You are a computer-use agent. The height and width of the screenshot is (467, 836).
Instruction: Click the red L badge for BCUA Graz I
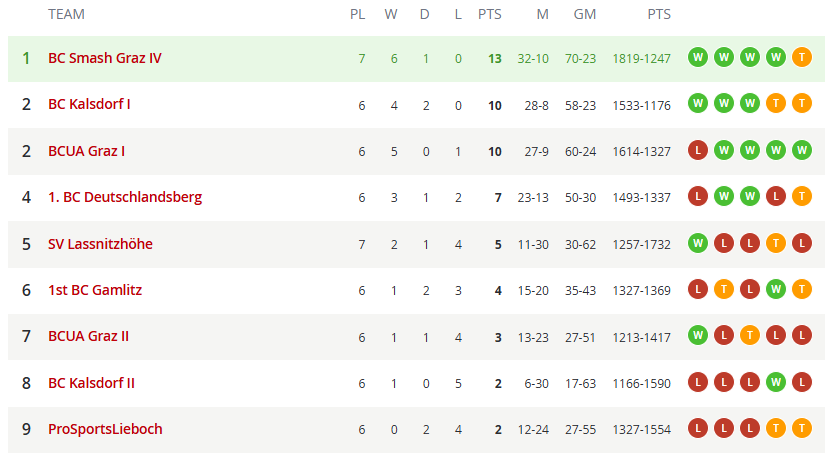pyautogui.click(x=697, y=151)
